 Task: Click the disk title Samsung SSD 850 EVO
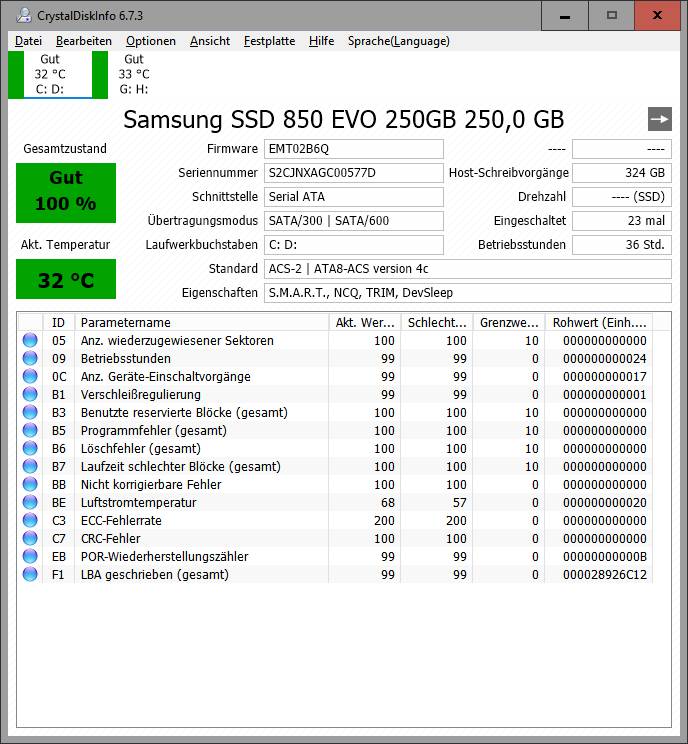click(x=344, y=119)
